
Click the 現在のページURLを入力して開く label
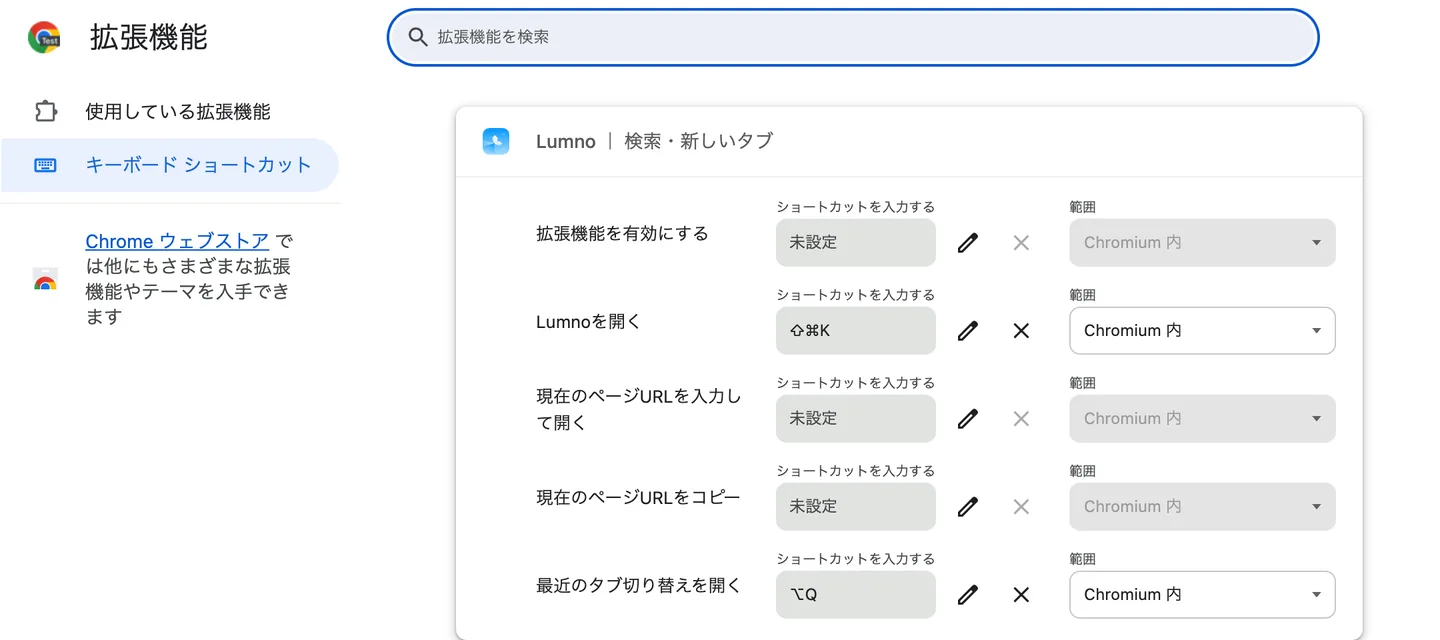pyautogui.click(x=639, y=409)
